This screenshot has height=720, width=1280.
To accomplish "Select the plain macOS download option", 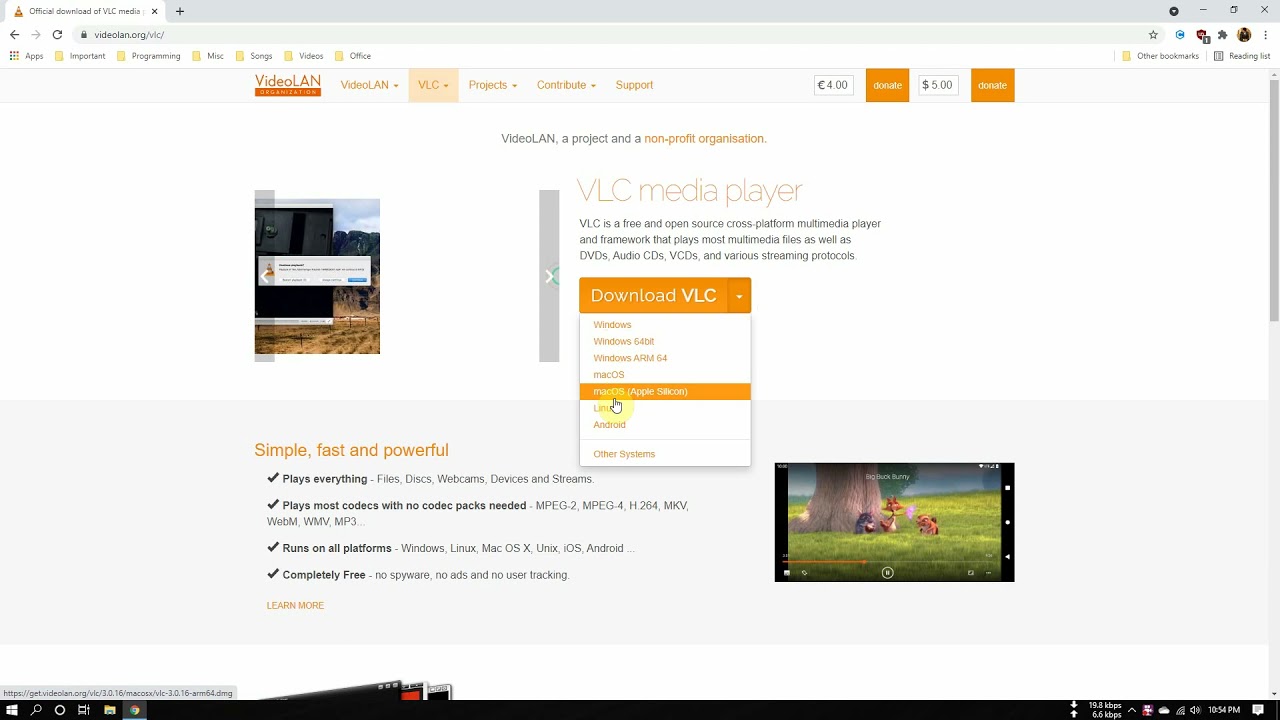I will pos(609,375).
